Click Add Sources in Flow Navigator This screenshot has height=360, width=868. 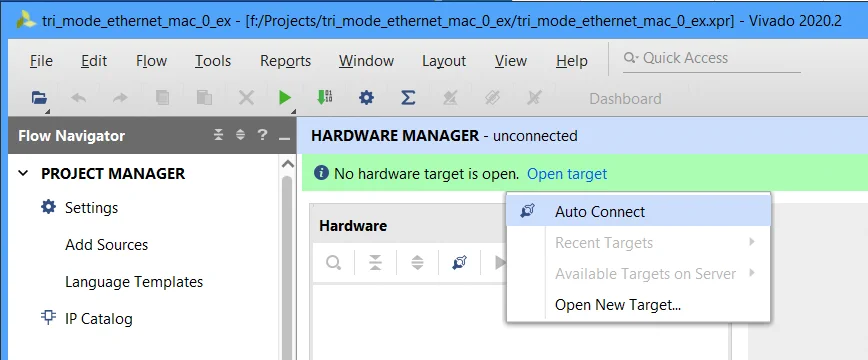[x=106, y=244]
